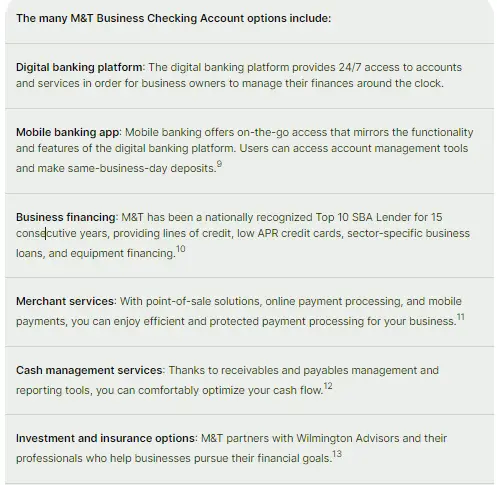The width and height of the screenshot is (497, 485).
Task: Click footnote 9 after same-business-day deposits
Action: [x=219, y=164]
